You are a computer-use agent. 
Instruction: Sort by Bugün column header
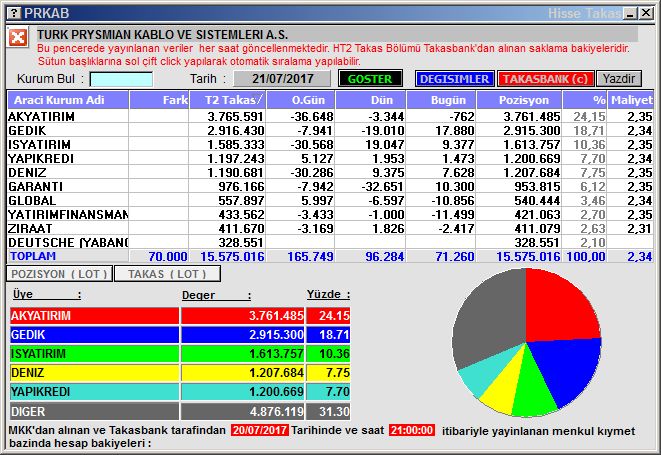[441, 100]
